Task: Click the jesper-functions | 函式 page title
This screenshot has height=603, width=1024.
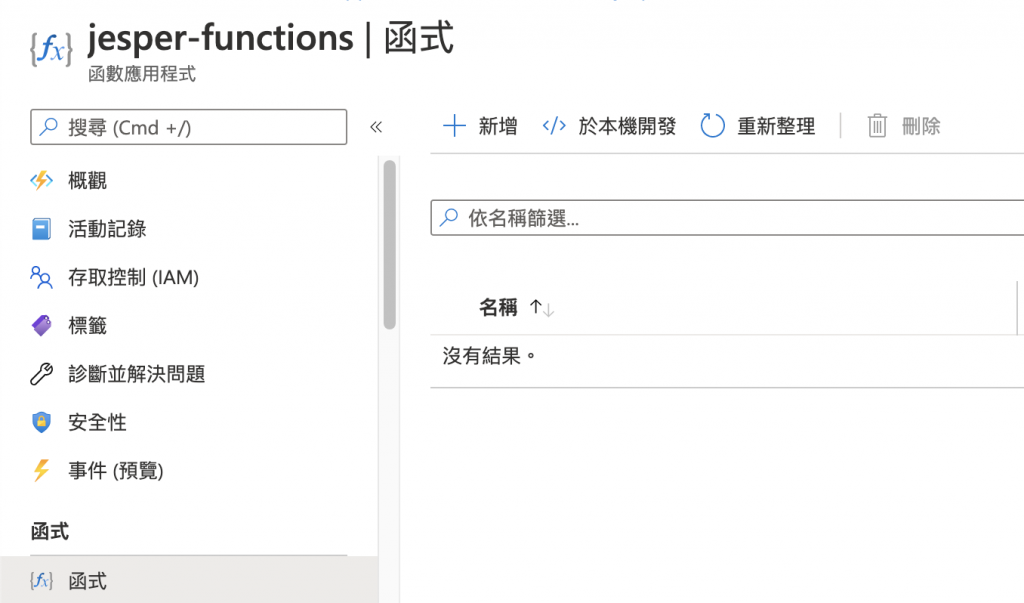Action: [x=270, y=38]
